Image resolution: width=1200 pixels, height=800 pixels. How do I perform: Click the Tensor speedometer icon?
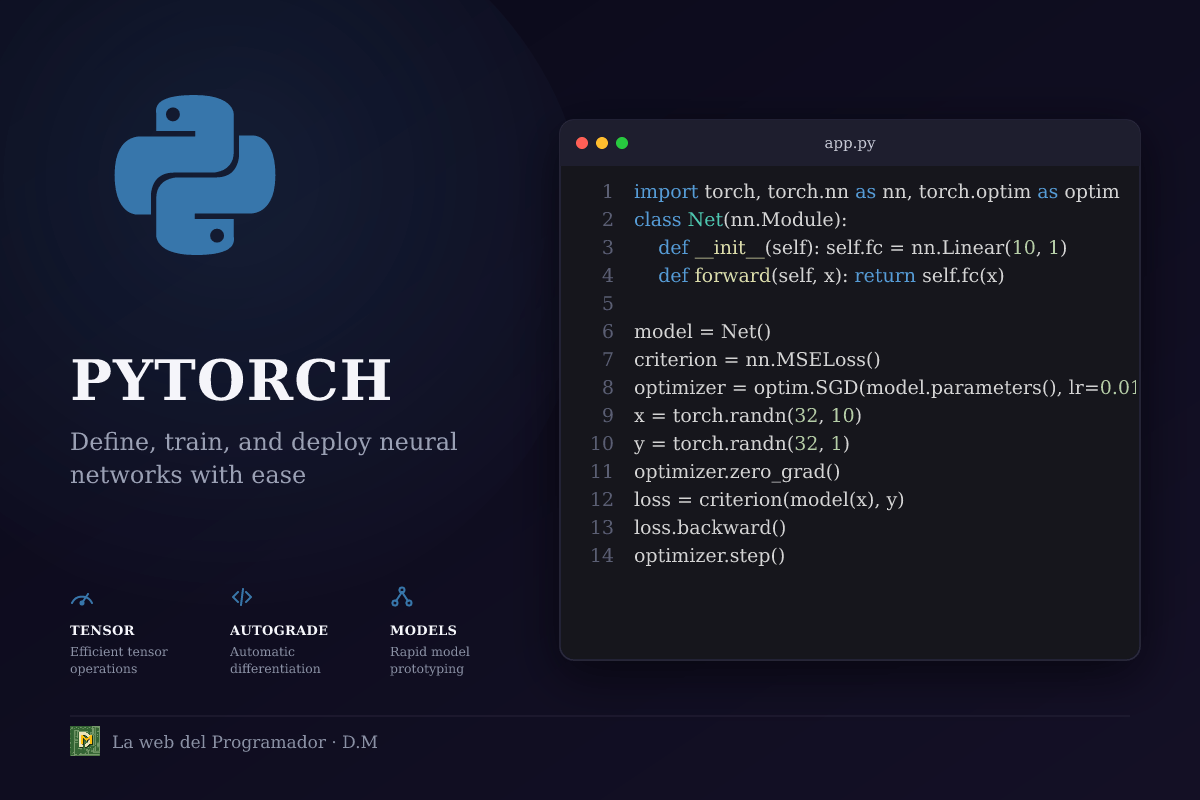[x=82, y=598]
